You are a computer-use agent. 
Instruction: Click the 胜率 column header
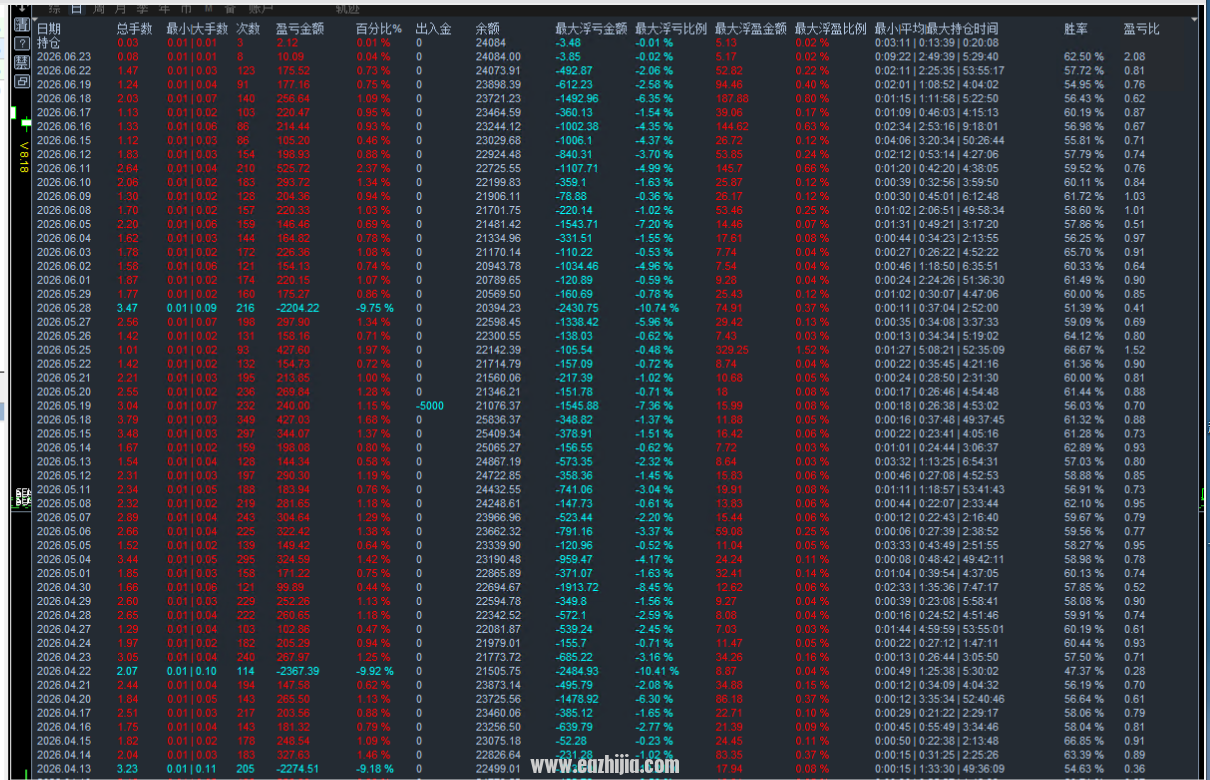1076,29
